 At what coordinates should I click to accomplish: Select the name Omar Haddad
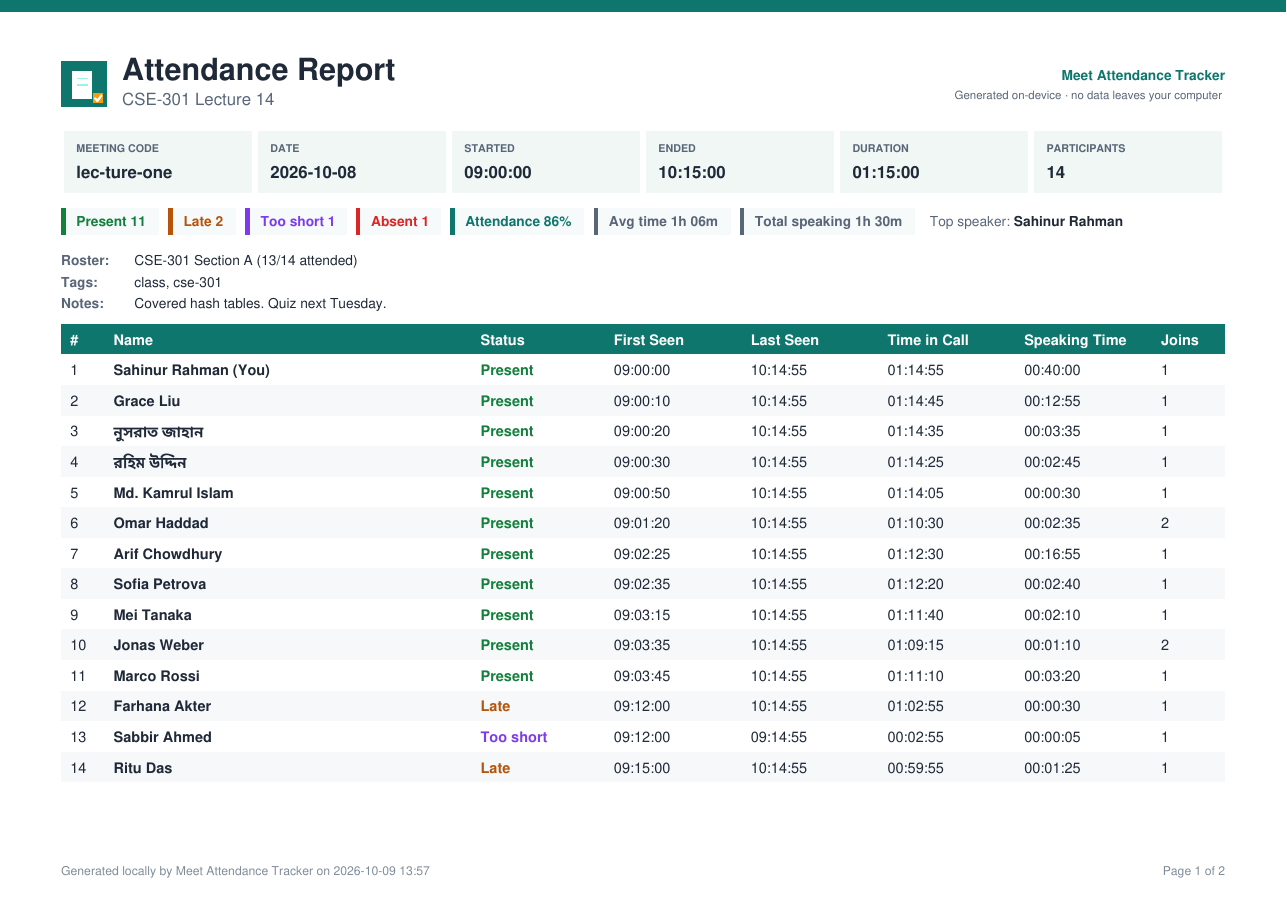pyautogui.click(x=161, y=523)
